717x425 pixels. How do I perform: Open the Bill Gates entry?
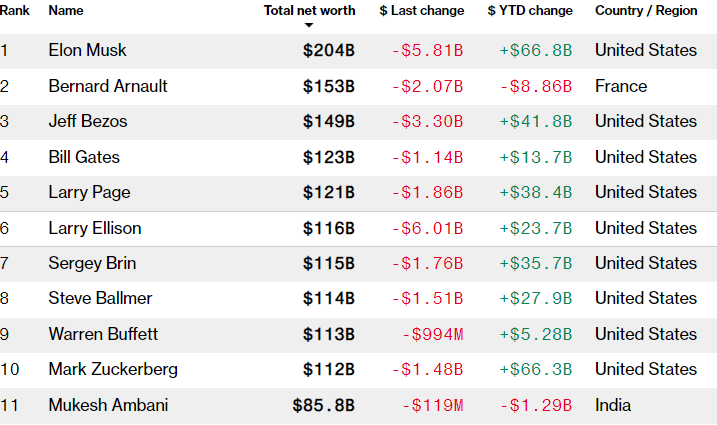84,157
